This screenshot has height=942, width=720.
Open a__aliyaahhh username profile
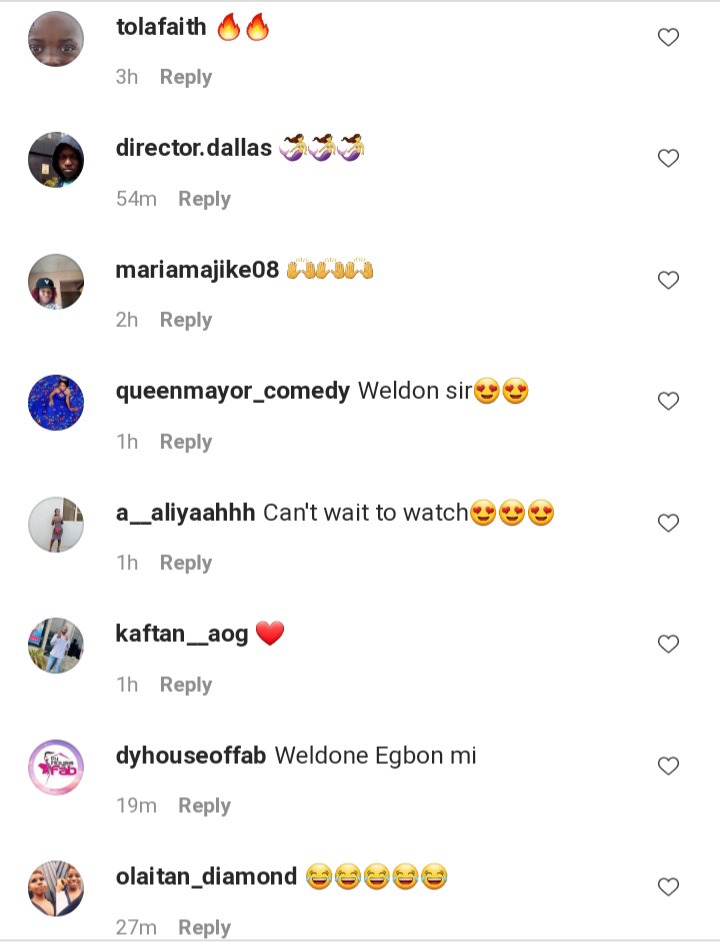[186, 512]
